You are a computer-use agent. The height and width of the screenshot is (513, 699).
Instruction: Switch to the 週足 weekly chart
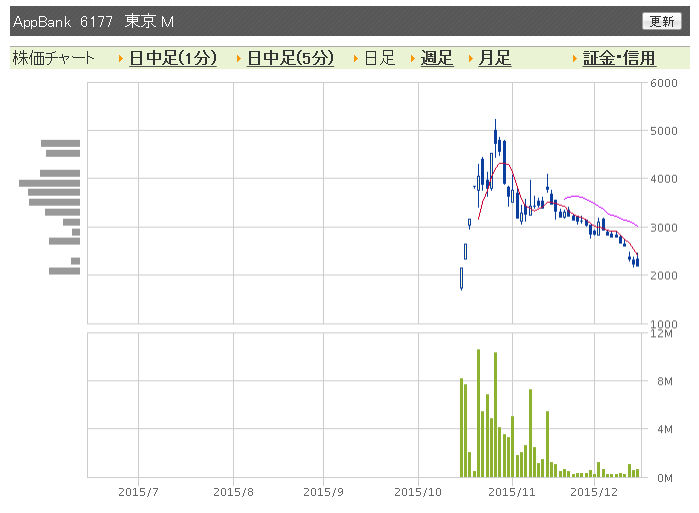[x=437, y=58]
